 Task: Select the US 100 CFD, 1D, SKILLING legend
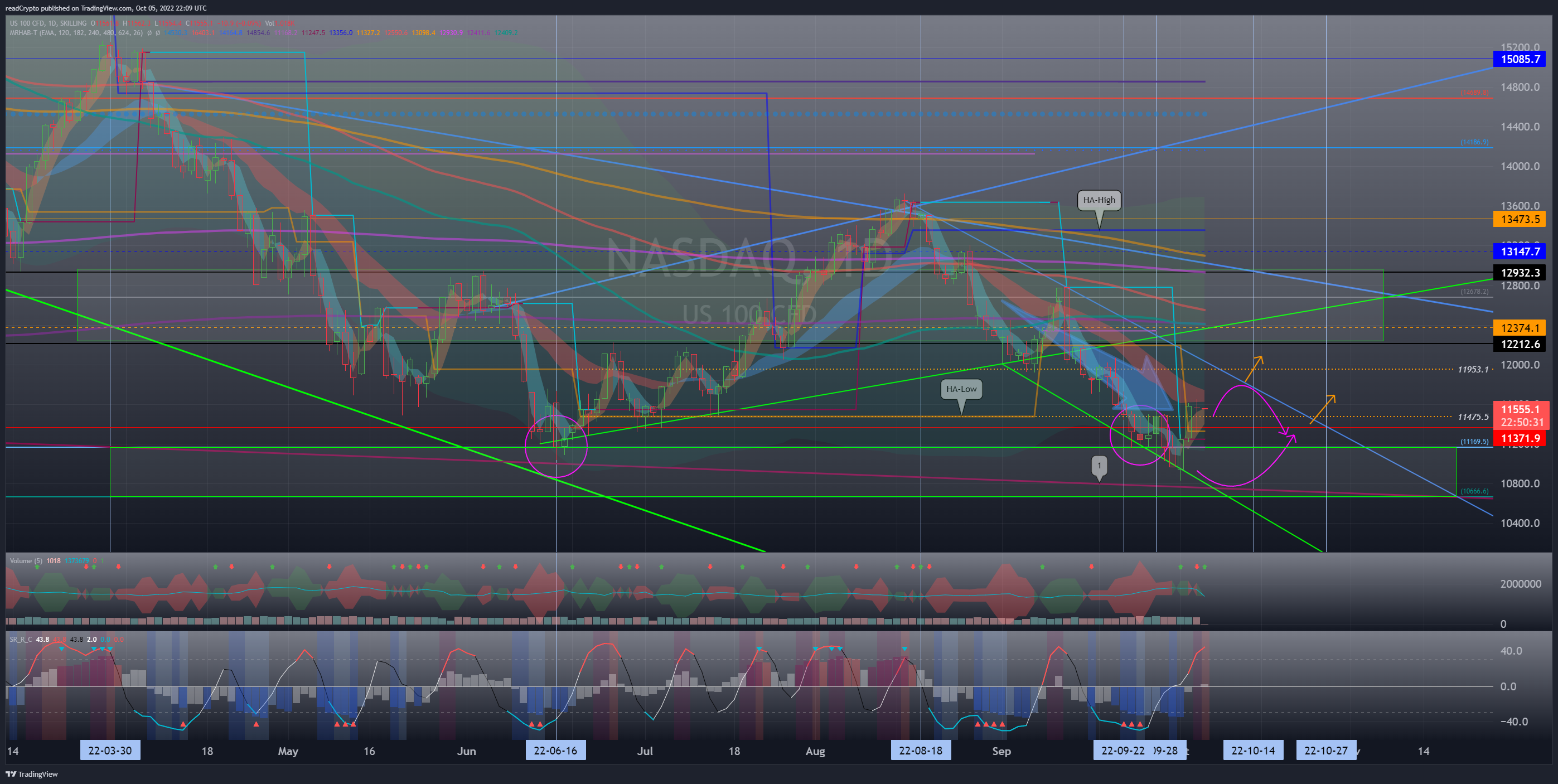(49, 23)
